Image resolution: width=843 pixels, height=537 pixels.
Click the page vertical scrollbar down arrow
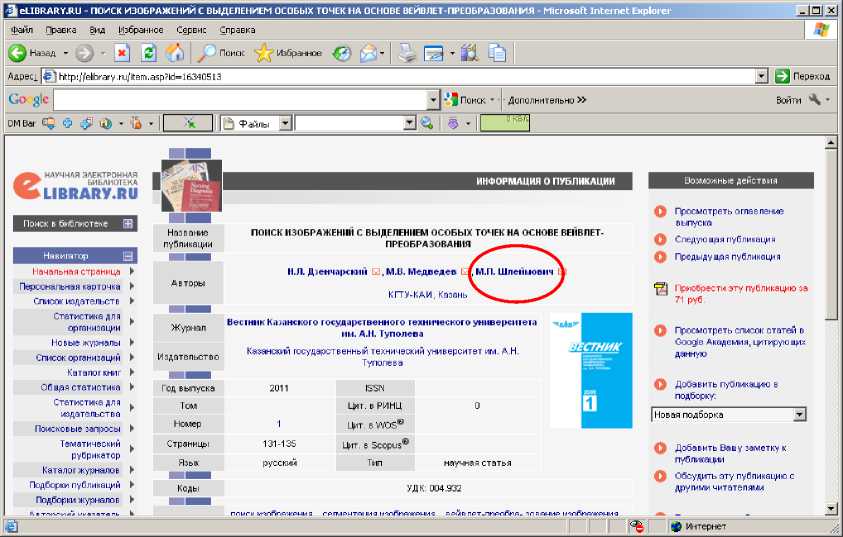point(831,508)
